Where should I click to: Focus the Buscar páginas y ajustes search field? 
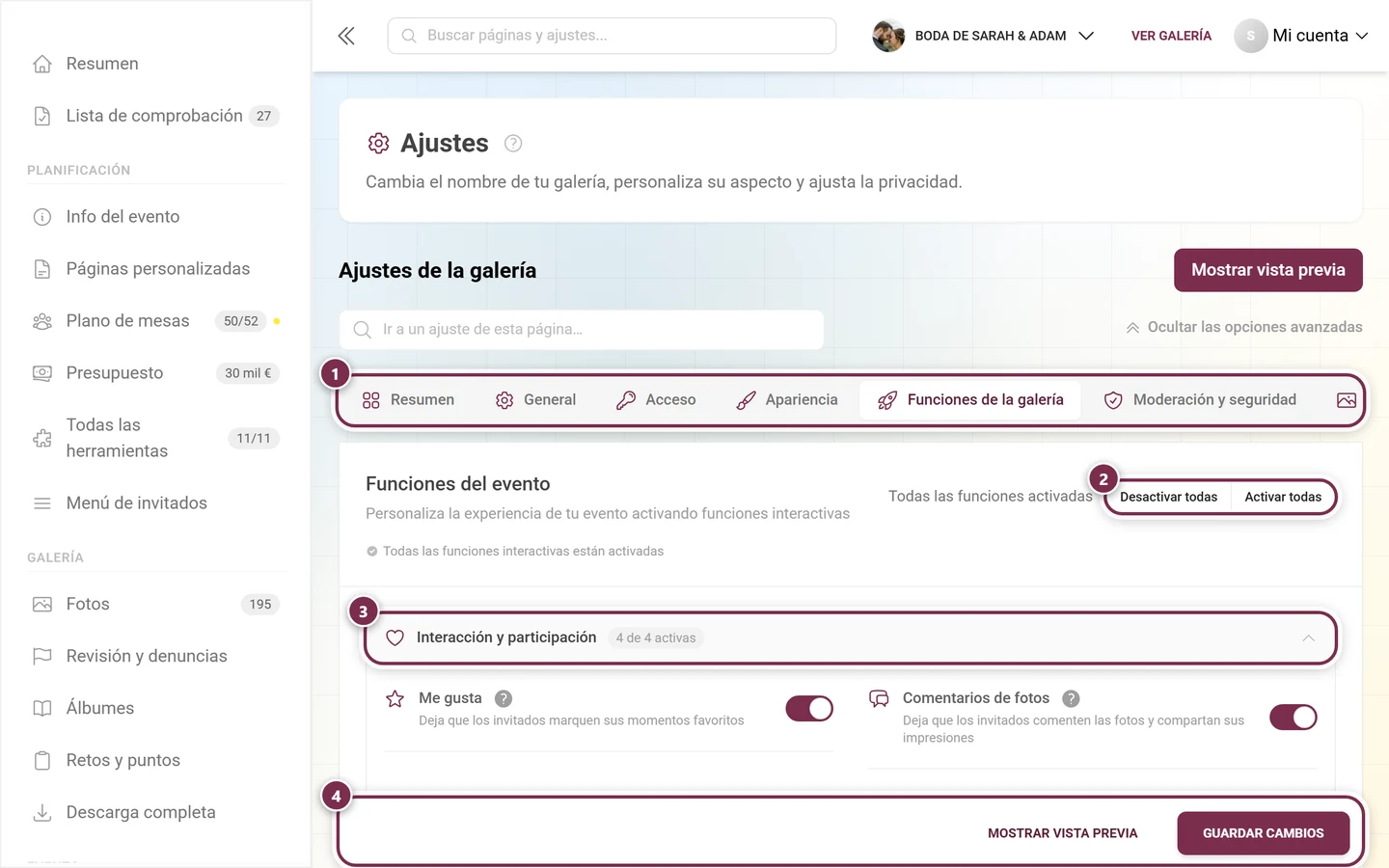(612, 36)
